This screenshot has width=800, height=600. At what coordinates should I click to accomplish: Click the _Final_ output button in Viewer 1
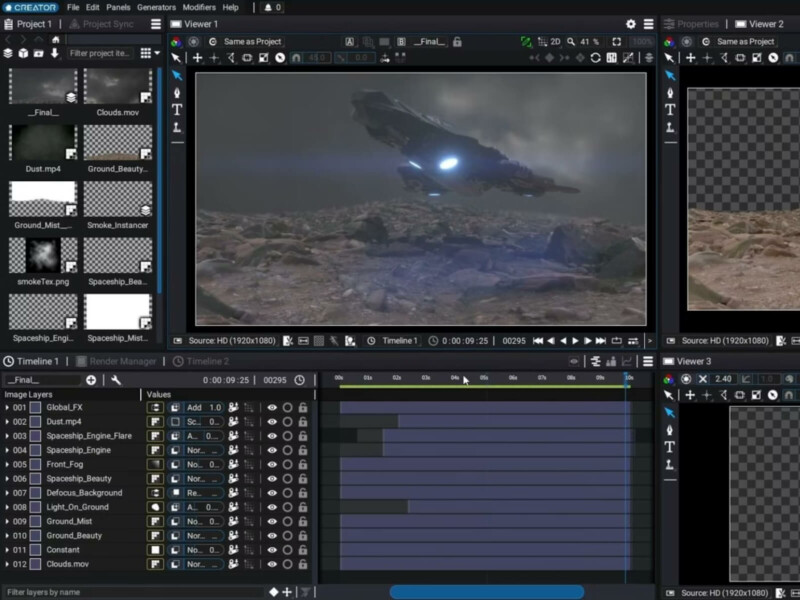pyautogui.click(x=429, y=42)
